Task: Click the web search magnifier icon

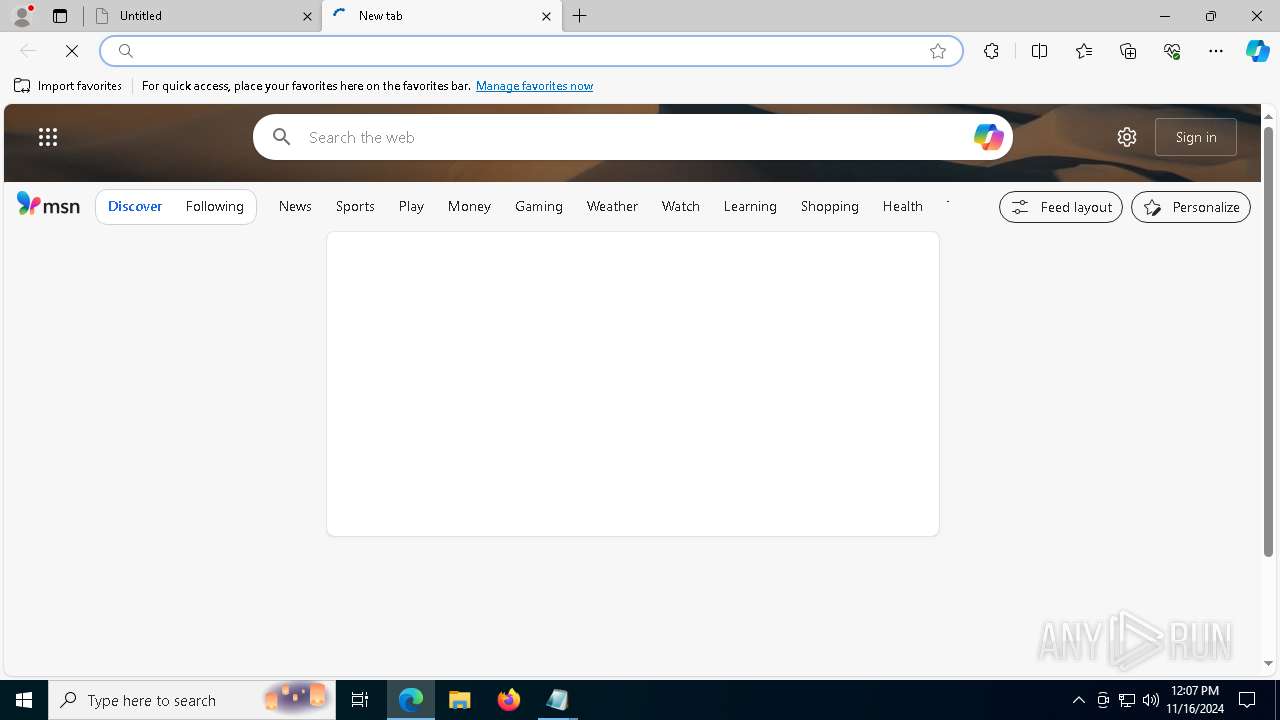Action: tap(282, 137)
